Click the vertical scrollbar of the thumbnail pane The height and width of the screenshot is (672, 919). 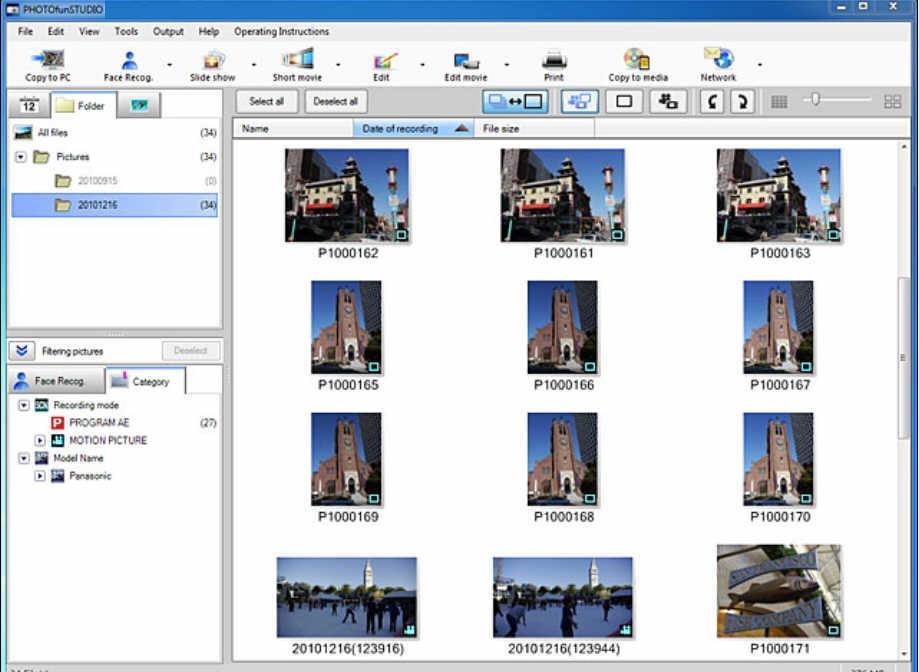903,357
